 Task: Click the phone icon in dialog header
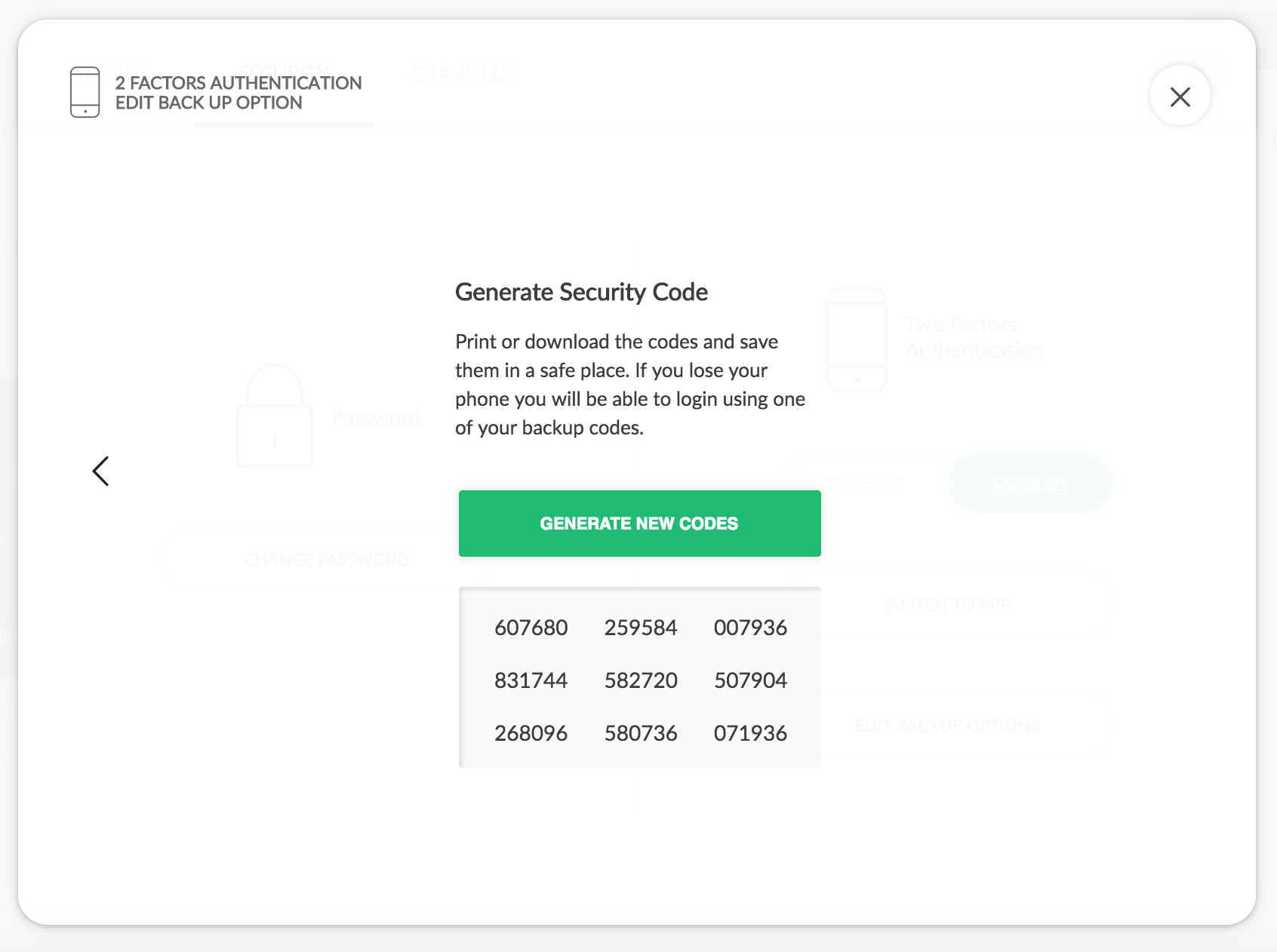click(x=85, y=92)
